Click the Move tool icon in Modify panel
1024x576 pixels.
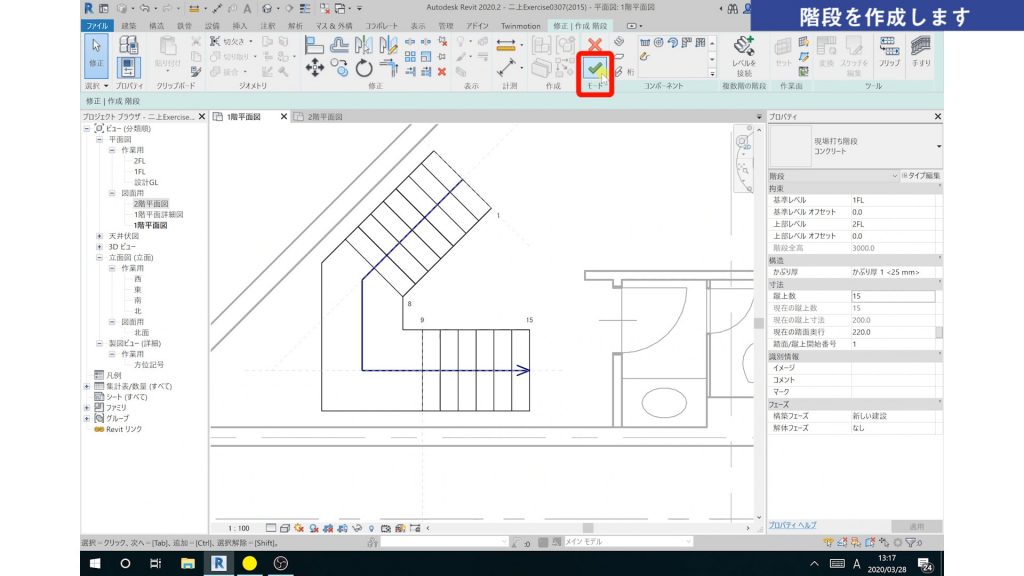pos(314,68)
